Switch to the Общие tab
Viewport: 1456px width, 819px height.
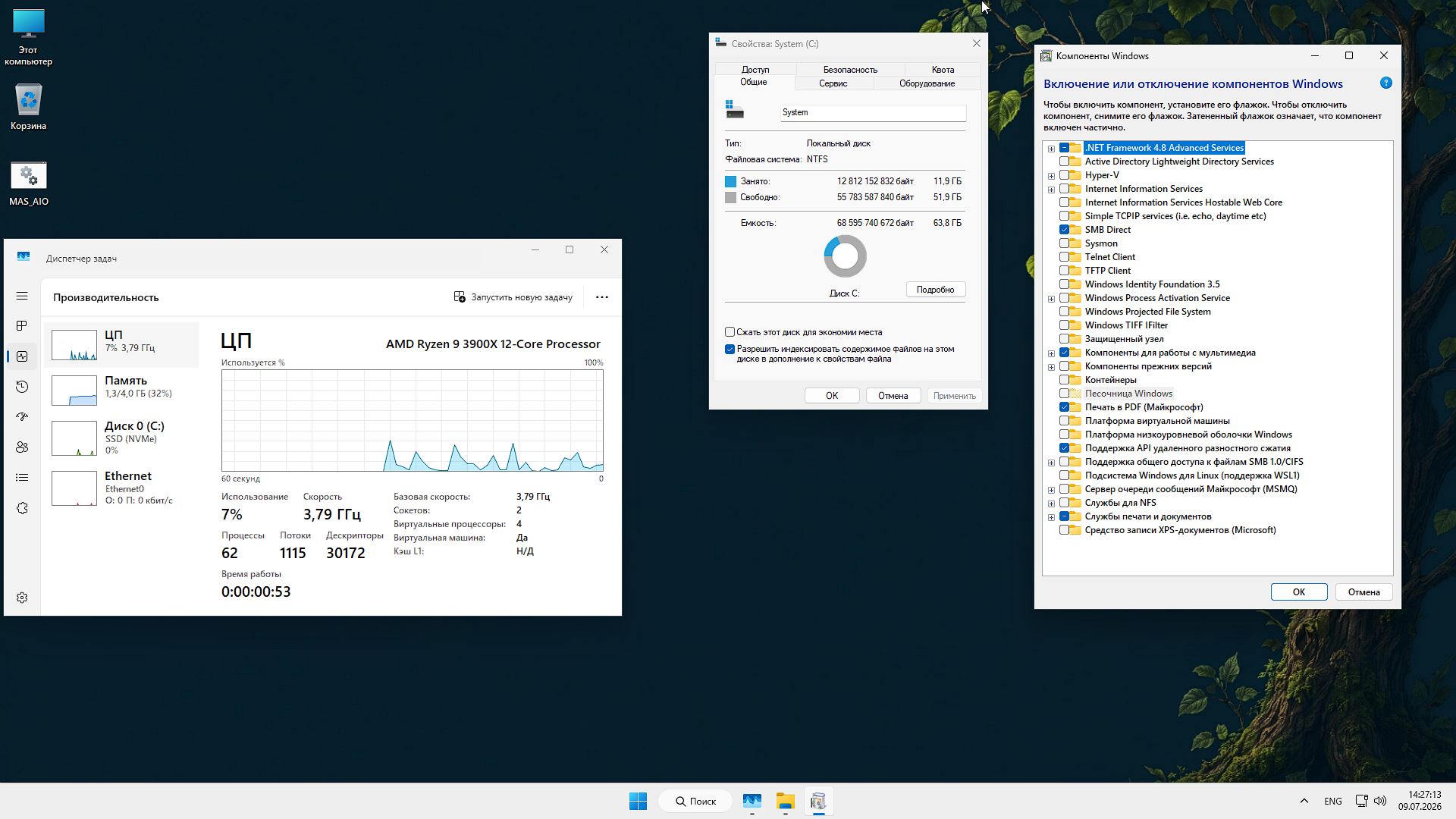pos(754,82)
